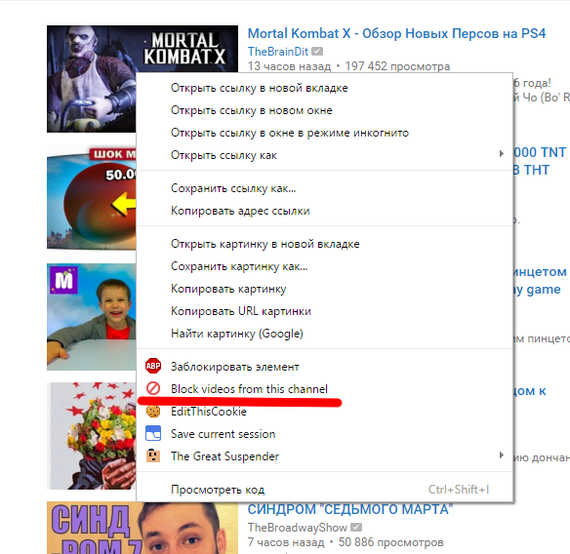
Task: Select Копировать URL картинки
Action: pos(325,311)
